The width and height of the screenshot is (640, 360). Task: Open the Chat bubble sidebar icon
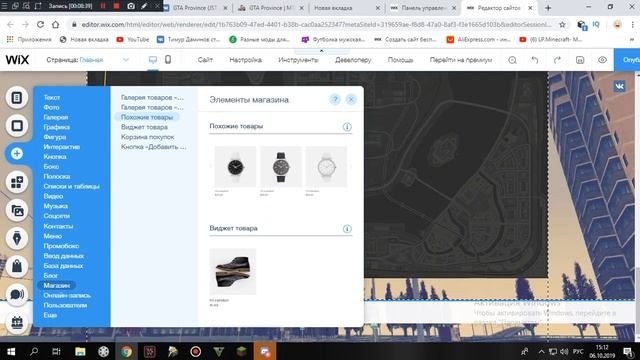coord(17,294)
